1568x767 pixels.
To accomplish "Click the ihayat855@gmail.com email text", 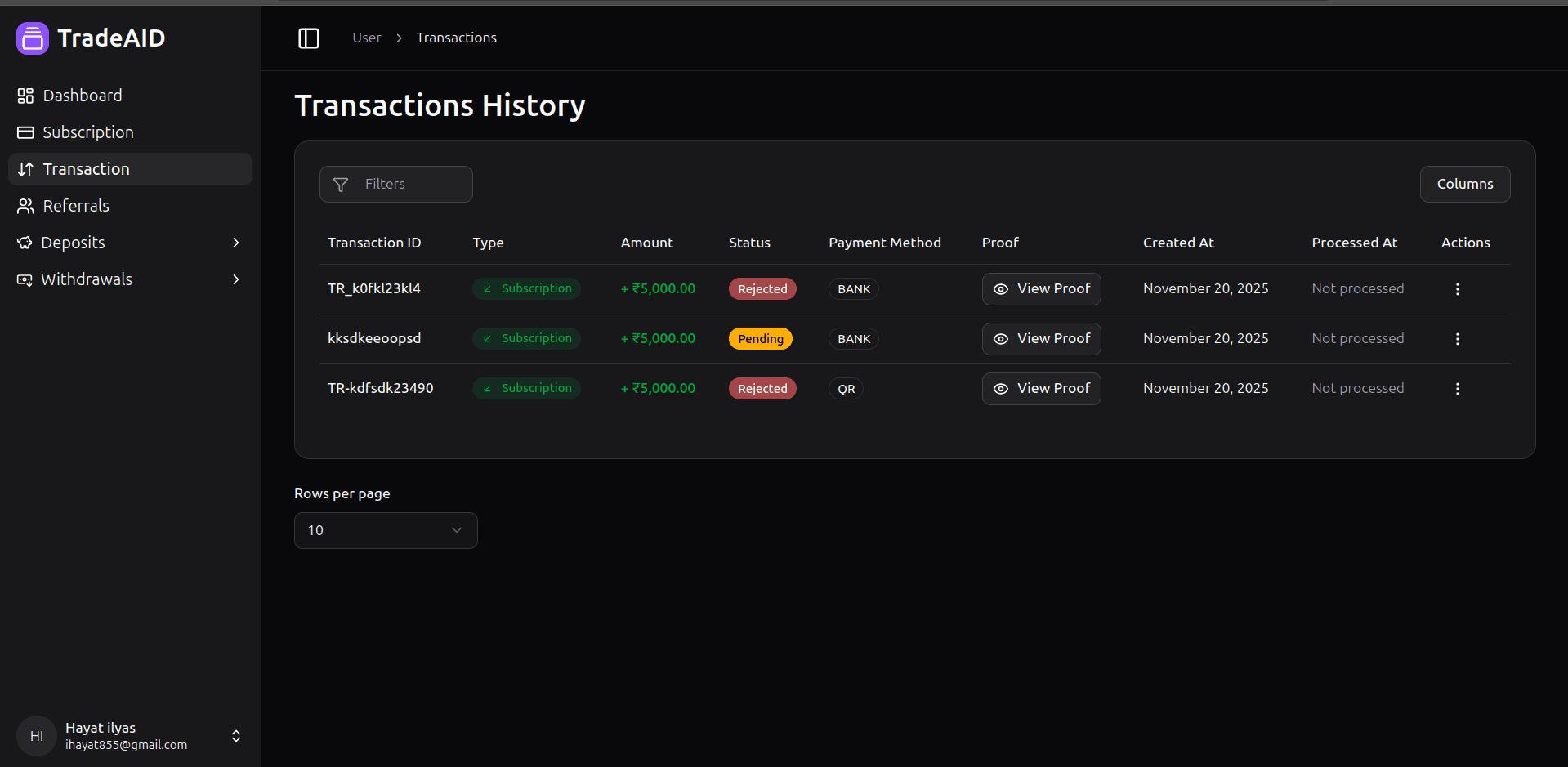I will [127, 745].
